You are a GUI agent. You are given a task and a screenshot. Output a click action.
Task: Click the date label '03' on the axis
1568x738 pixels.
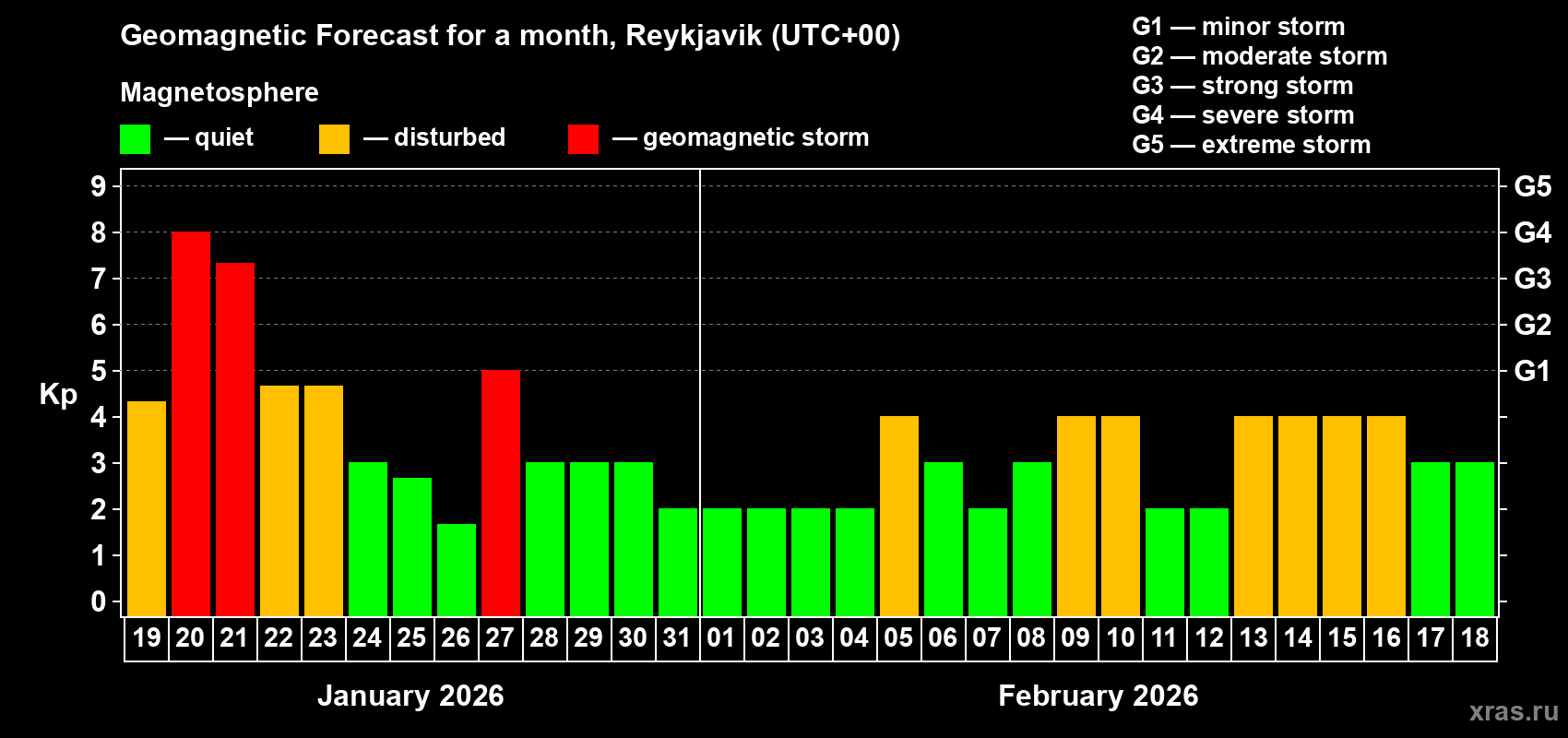(810, 637)
